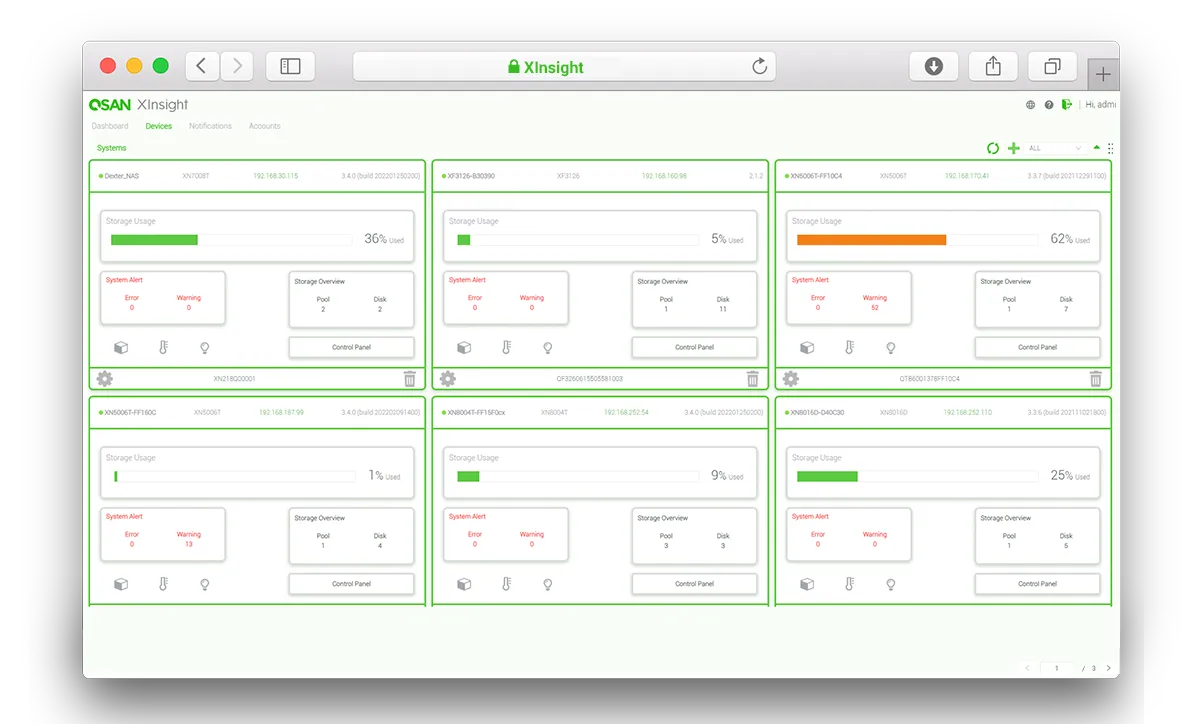Click the green plus add device icon

(x=1013, y=148)
